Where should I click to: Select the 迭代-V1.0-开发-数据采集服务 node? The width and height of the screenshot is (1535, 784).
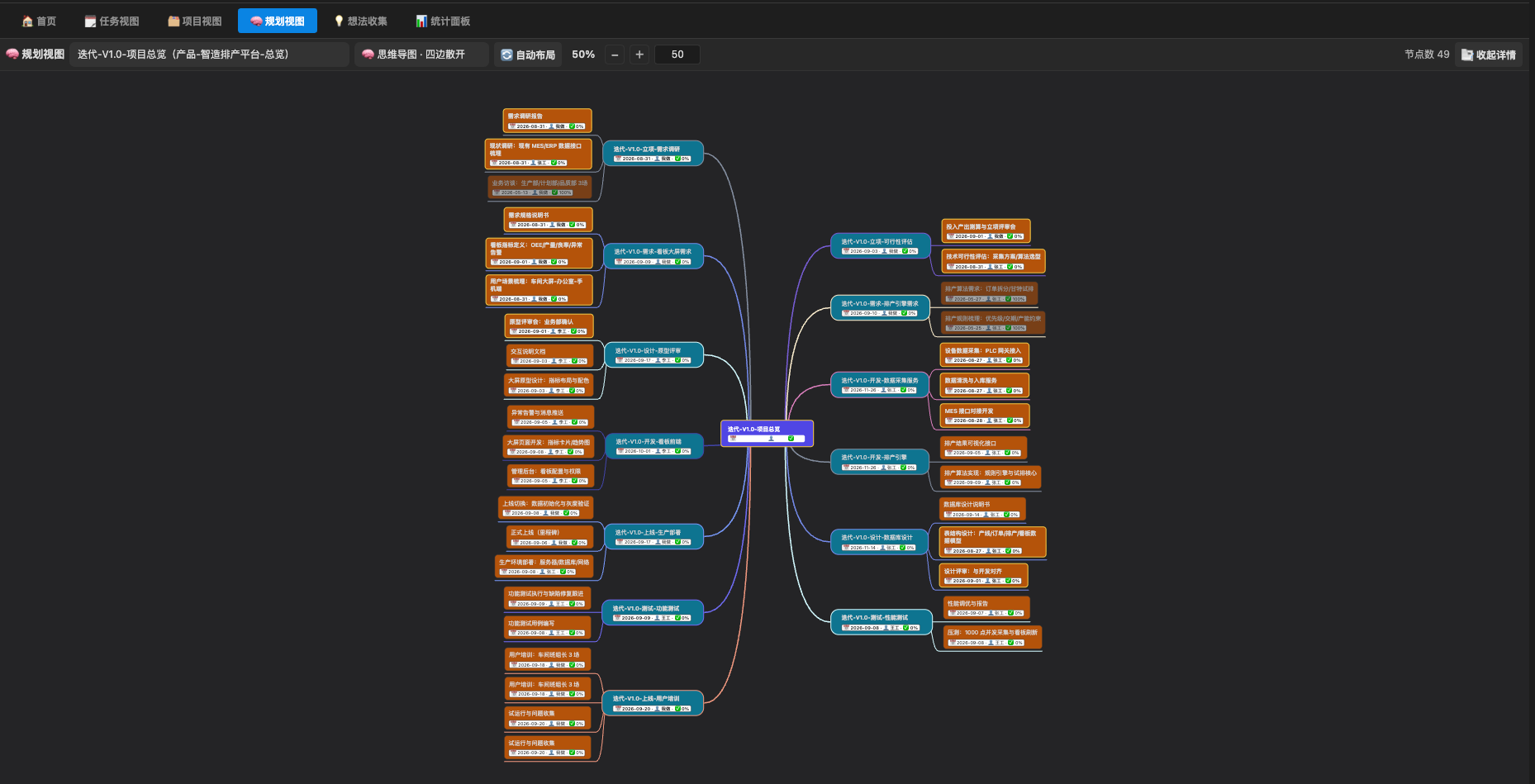click(880, 385)
